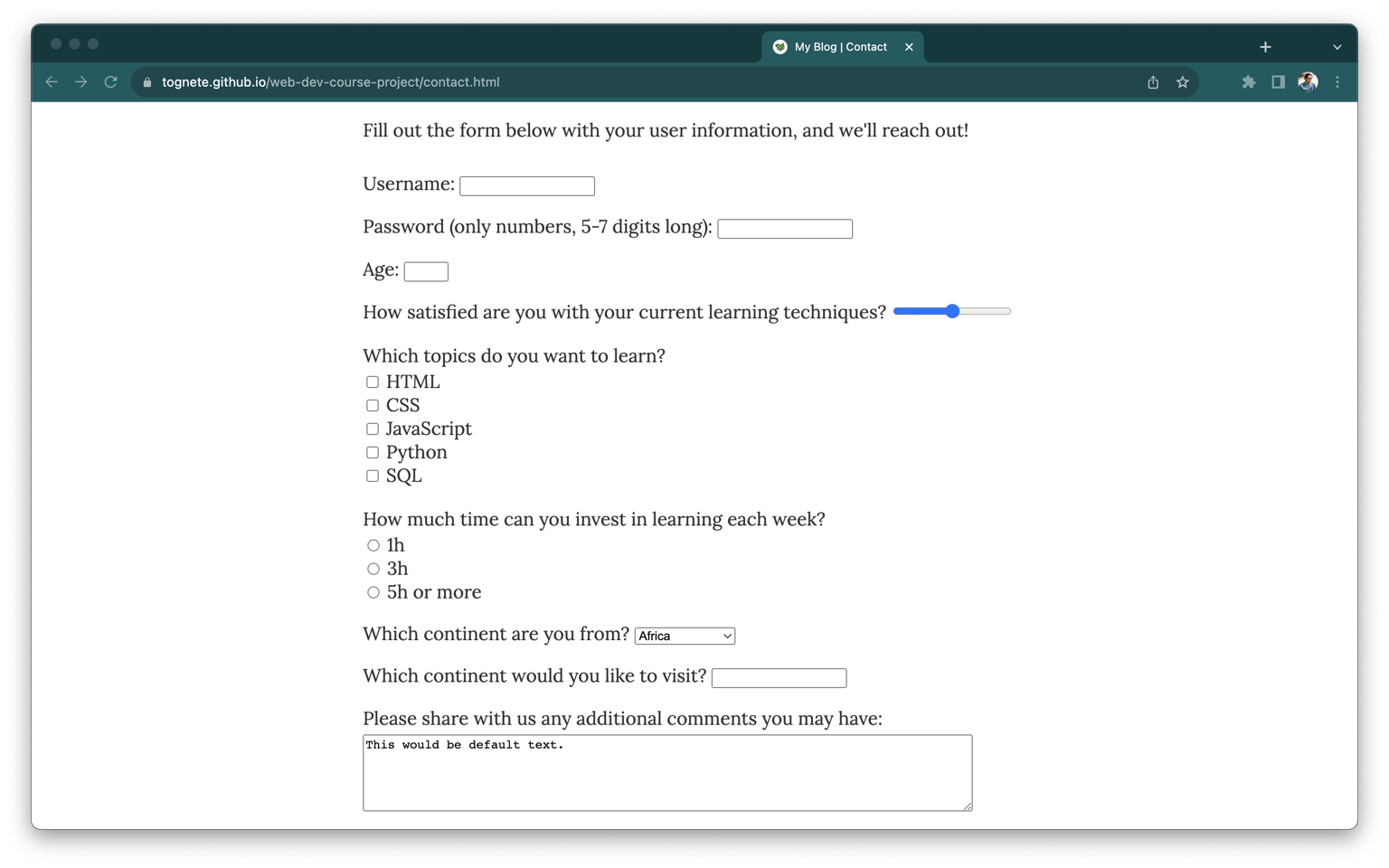1389x868 pixels.
Task: Click the satisfaction slider handle
Action: (x=952, y=311)
